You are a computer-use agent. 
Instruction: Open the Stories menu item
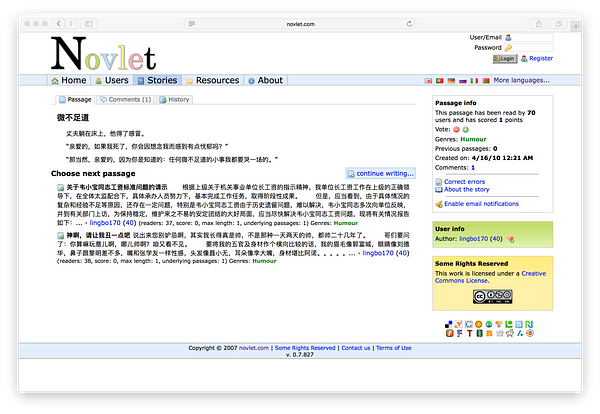click(158, 80)
